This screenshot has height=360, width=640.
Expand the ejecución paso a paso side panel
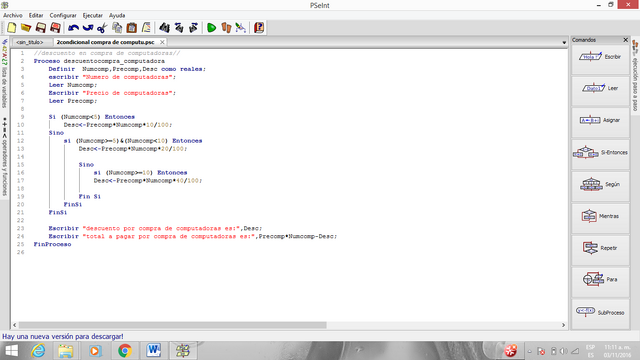pos(635,76)
